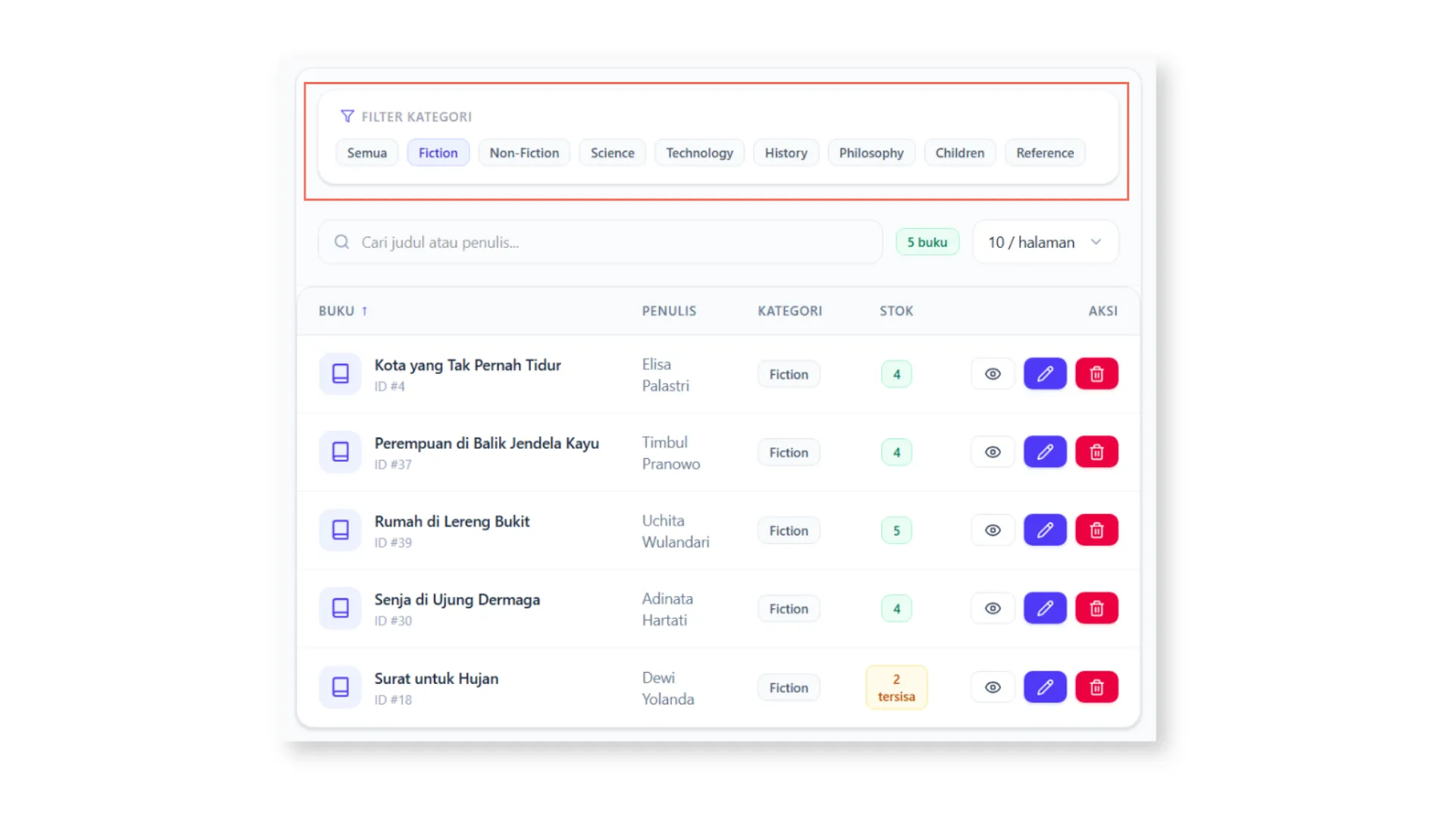Edit Surat untuk Hujan book
The image size is (1456, 819).
point(1045,687)
